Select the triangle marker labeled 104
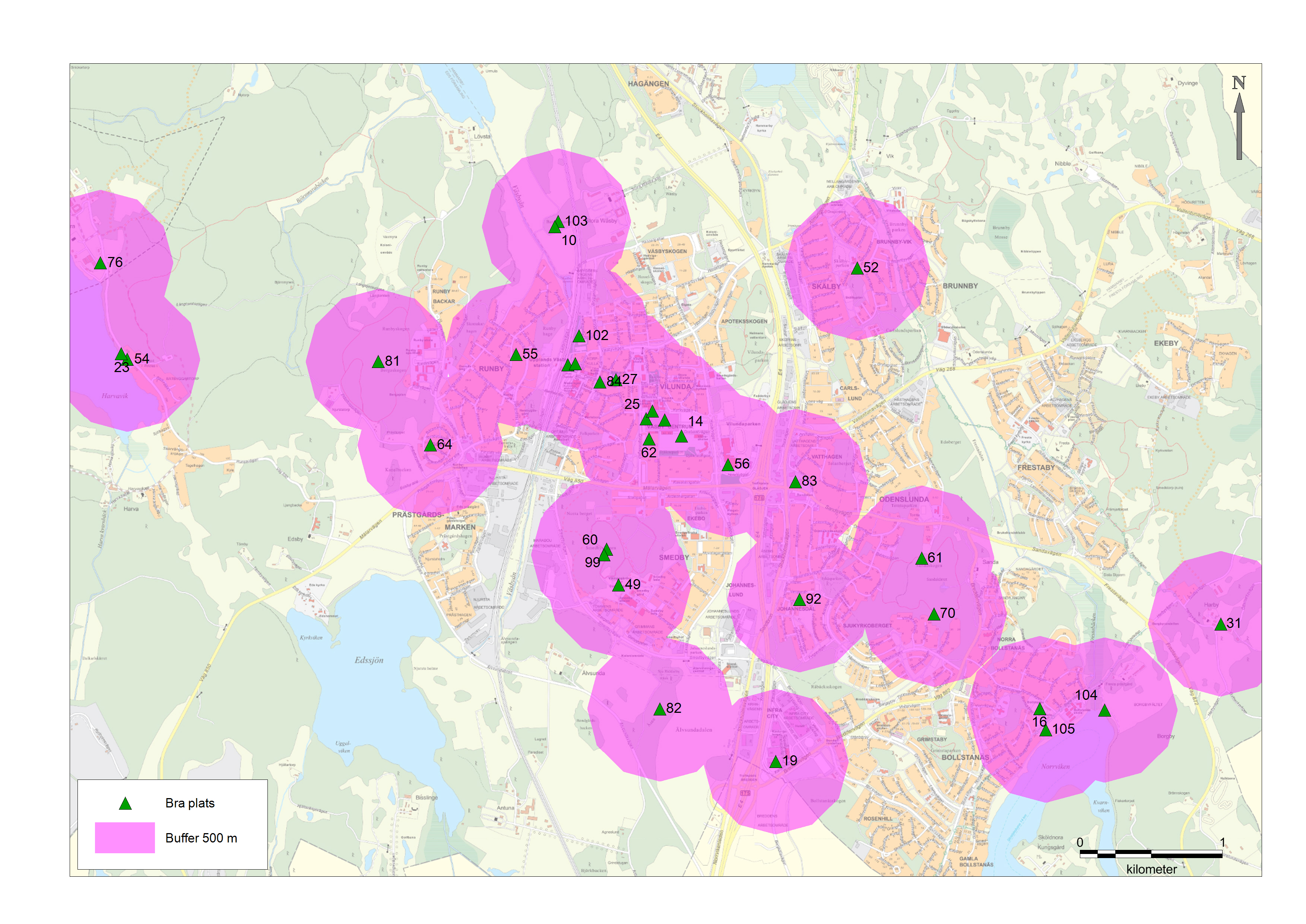 click(x=1104, y=710)
